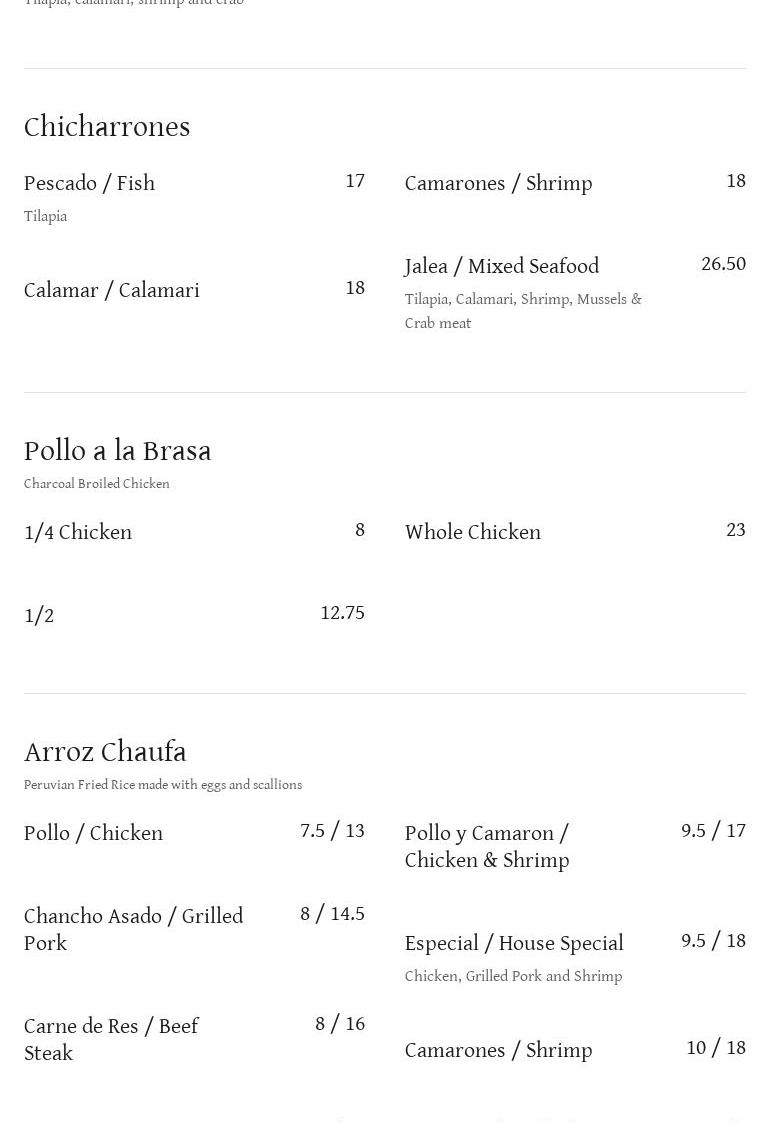Select the Pescado / Fish menu item
Viewport: 770px width, 1123px height.
(89, 184)
